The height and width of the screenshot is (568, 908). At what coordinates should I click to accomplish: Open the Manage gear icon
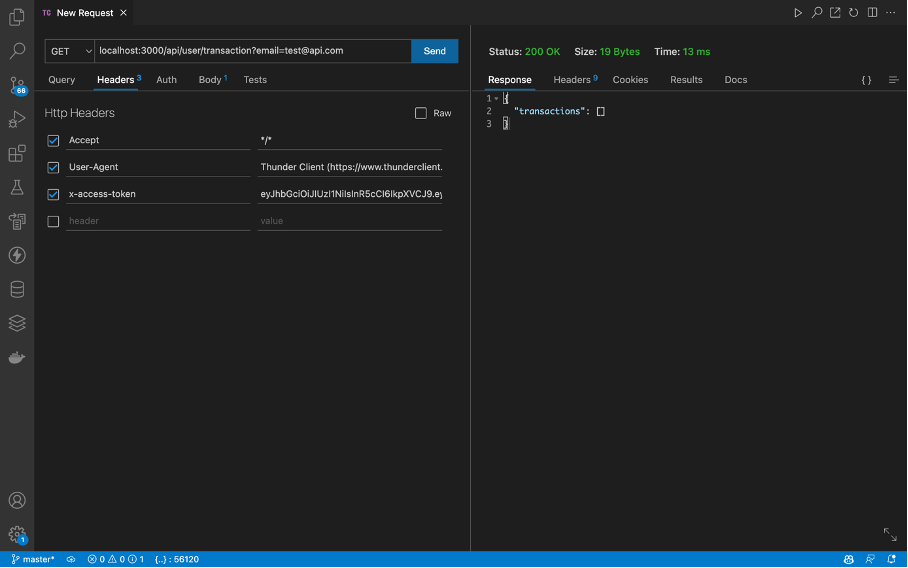click(17, 534)
